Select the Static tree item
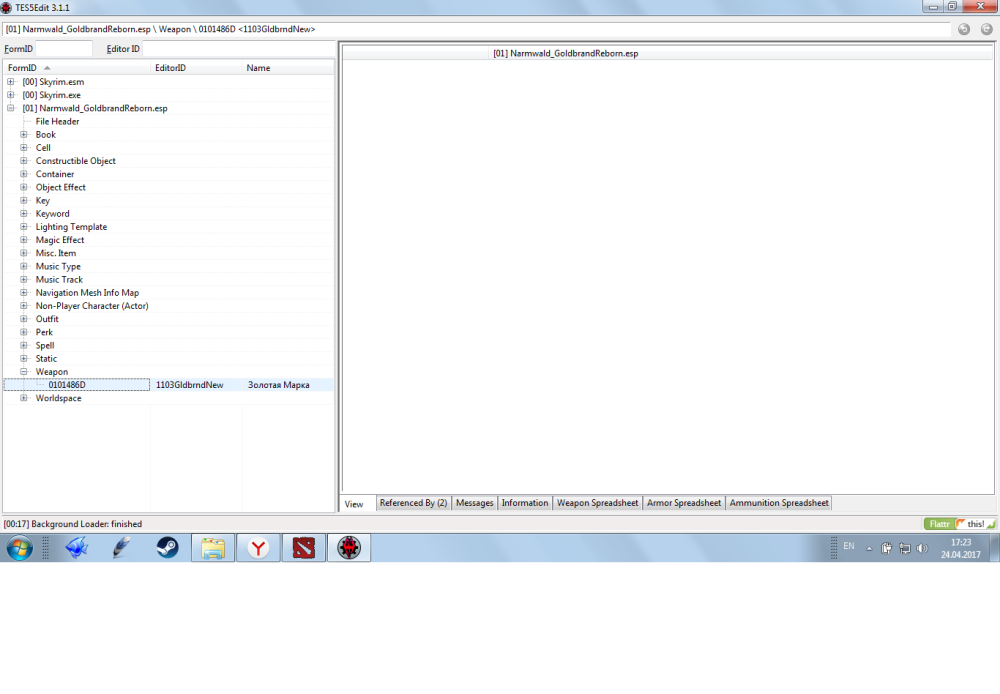This screenshot has width=1000, height=694. tap(47, 358)
